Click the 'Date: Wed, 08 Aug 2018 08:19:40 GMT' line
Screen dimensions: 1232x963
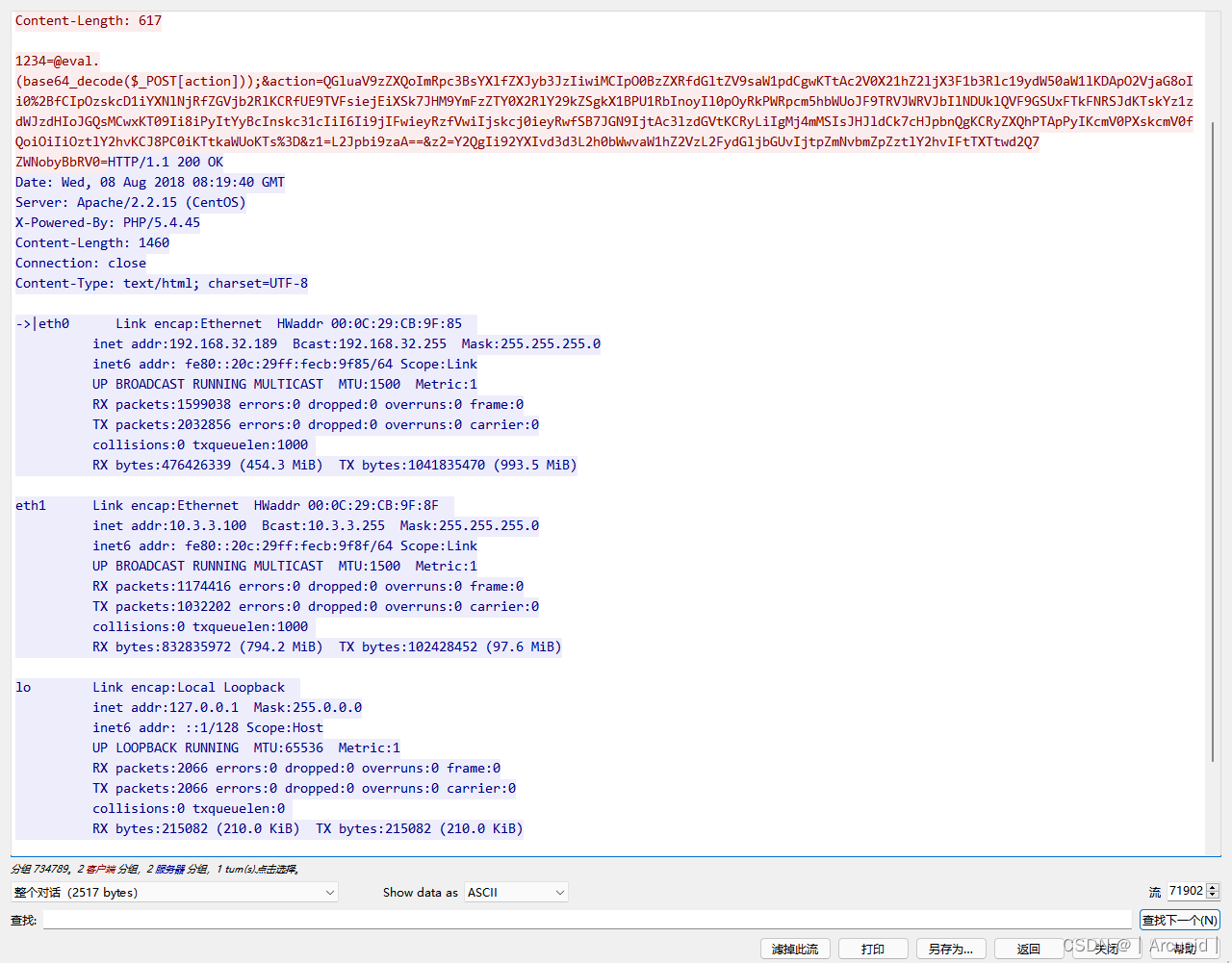[x=150, y=182]
